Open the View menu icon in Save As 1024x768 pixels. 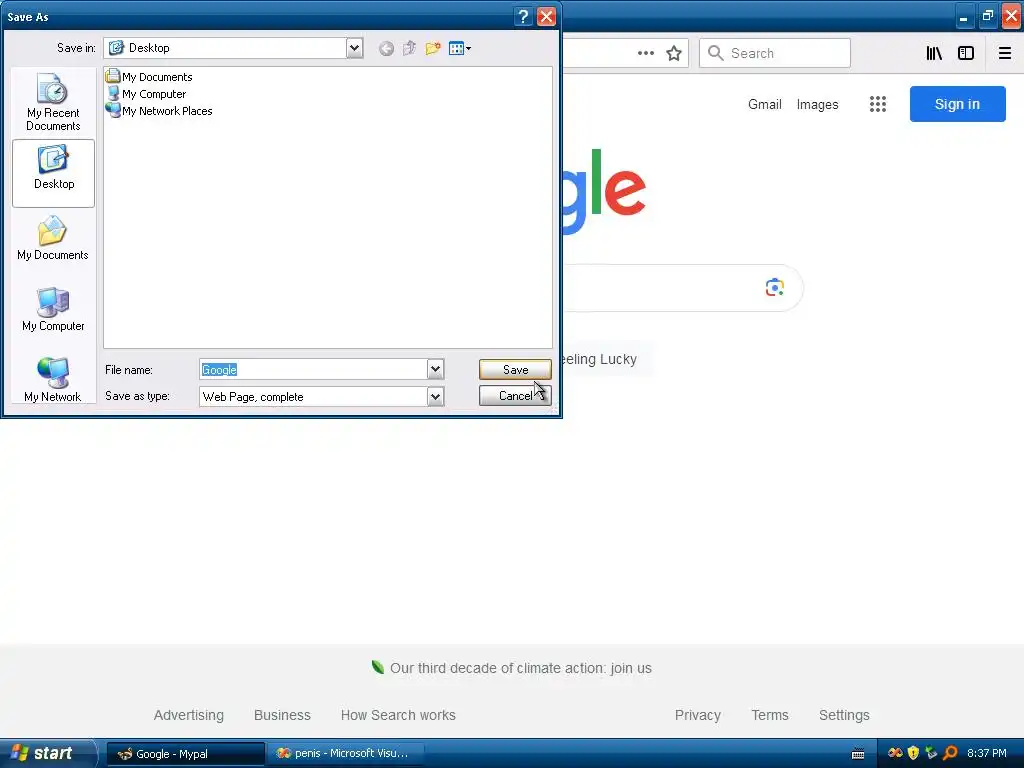point(460,48)
